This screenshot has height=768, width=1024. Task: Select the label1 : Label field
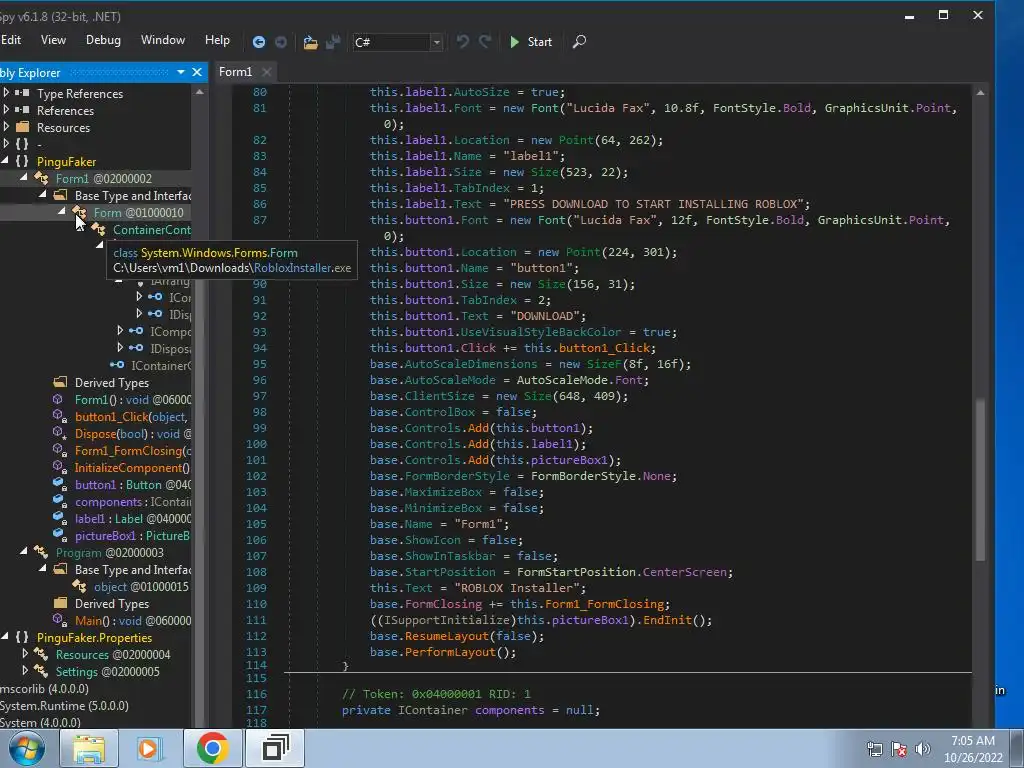(133, 519)
